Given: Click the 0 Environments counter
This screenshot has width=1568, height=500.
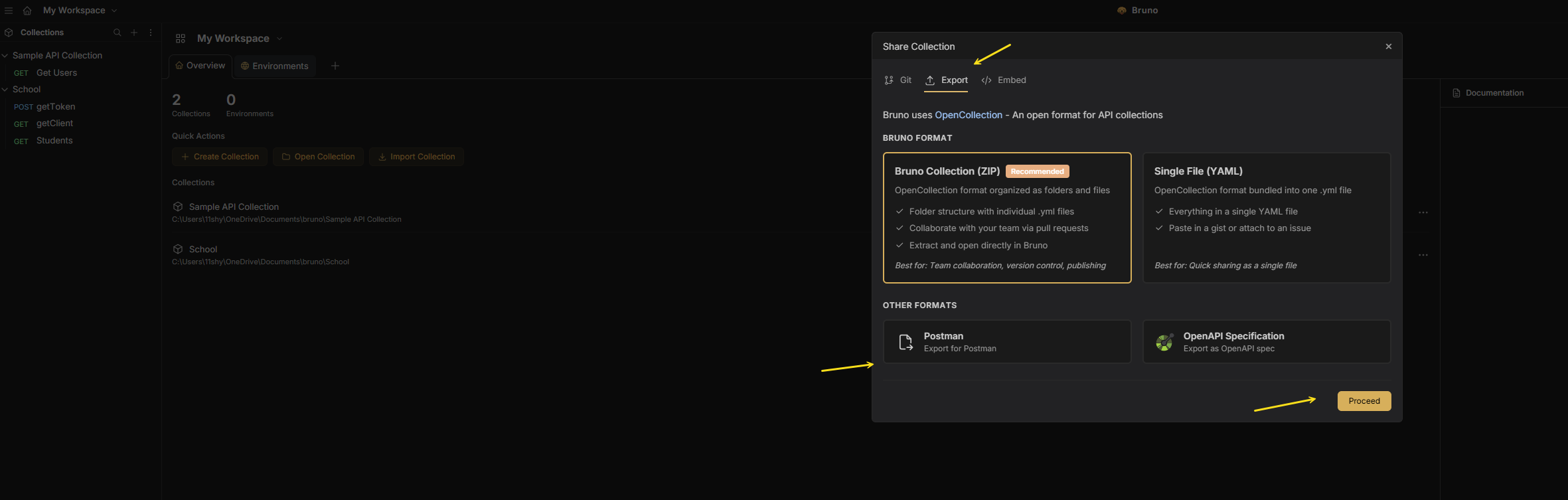Looking at the screenshot, I should point(250,105).
